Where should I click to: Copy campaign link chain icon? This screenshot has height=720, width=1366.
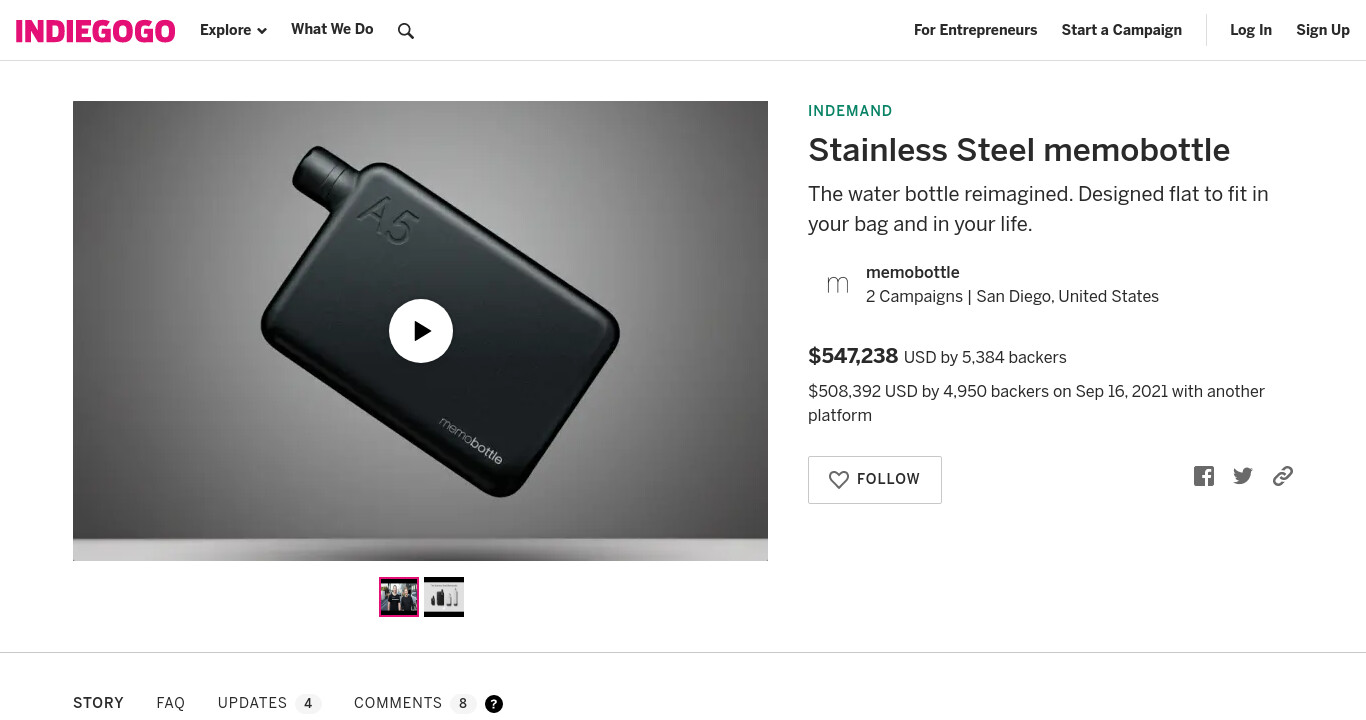(x=1283, y=476)
